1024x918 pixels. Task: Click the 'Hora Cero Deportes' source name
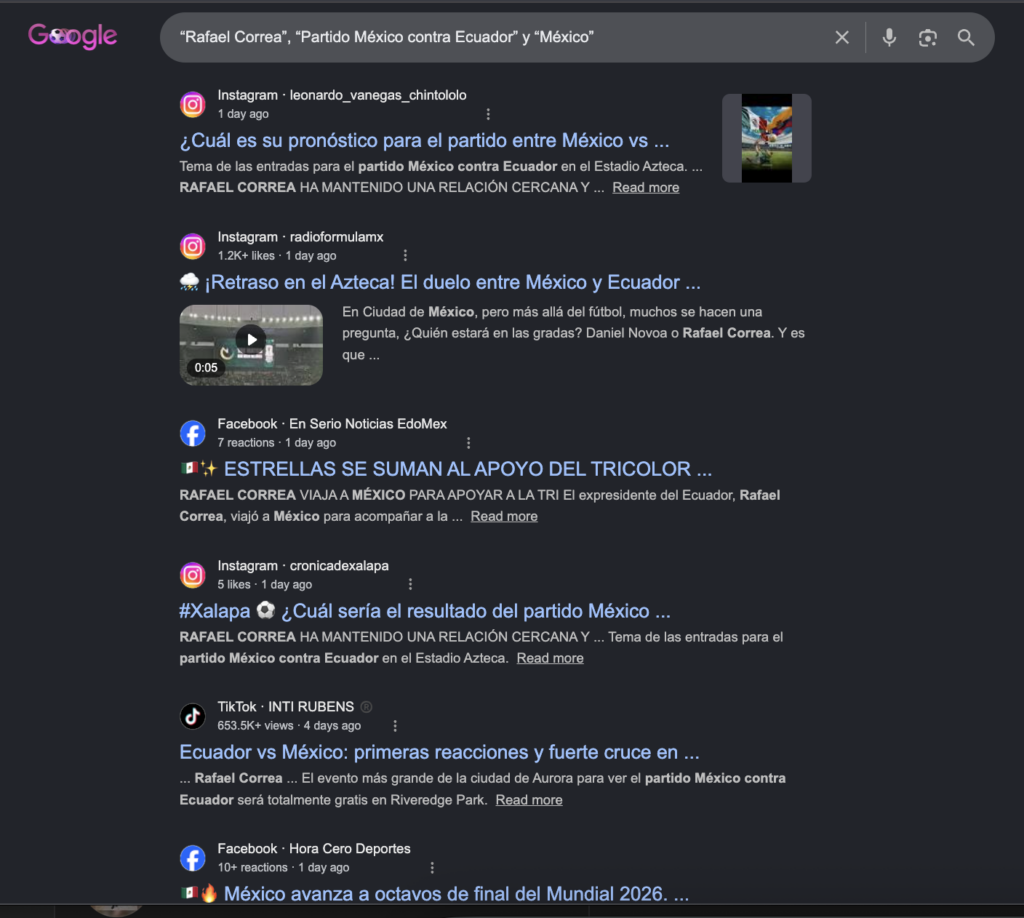[x=349, y=849]
